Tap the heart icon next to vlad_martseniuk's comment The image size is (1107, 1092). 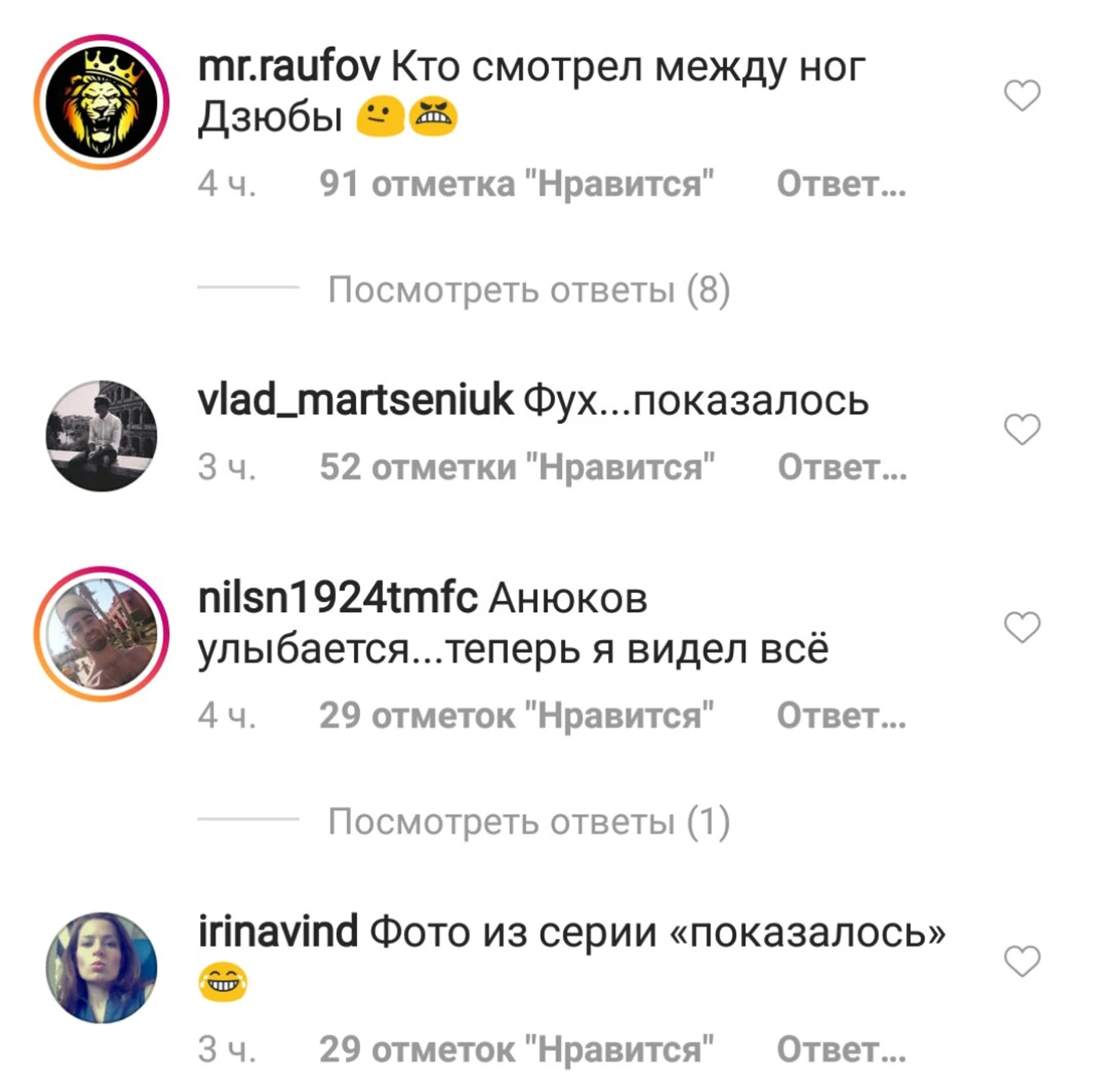coord(1022,429)
